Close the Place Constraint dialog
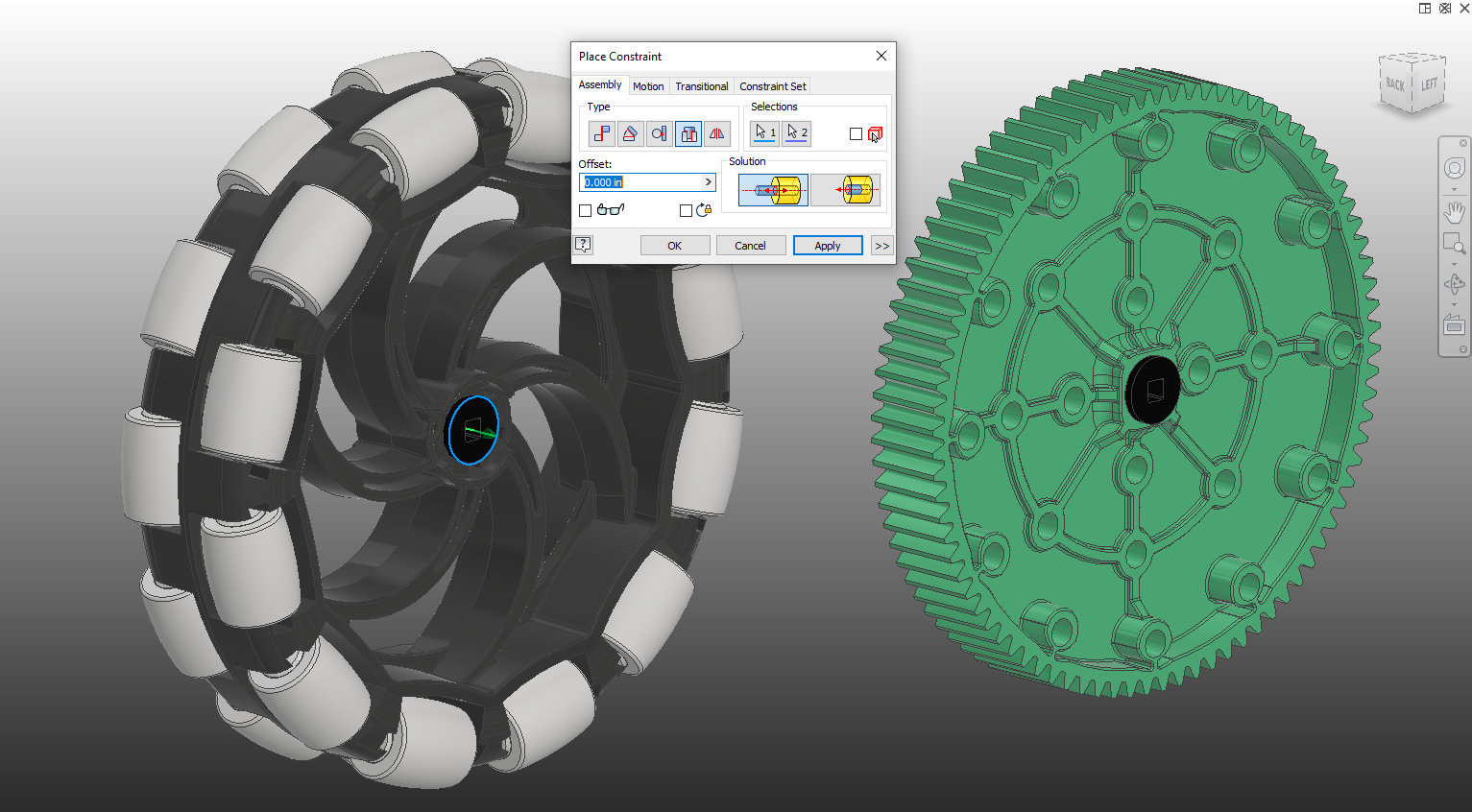This screenshot has height=812, width=1472. coord(881,56)
